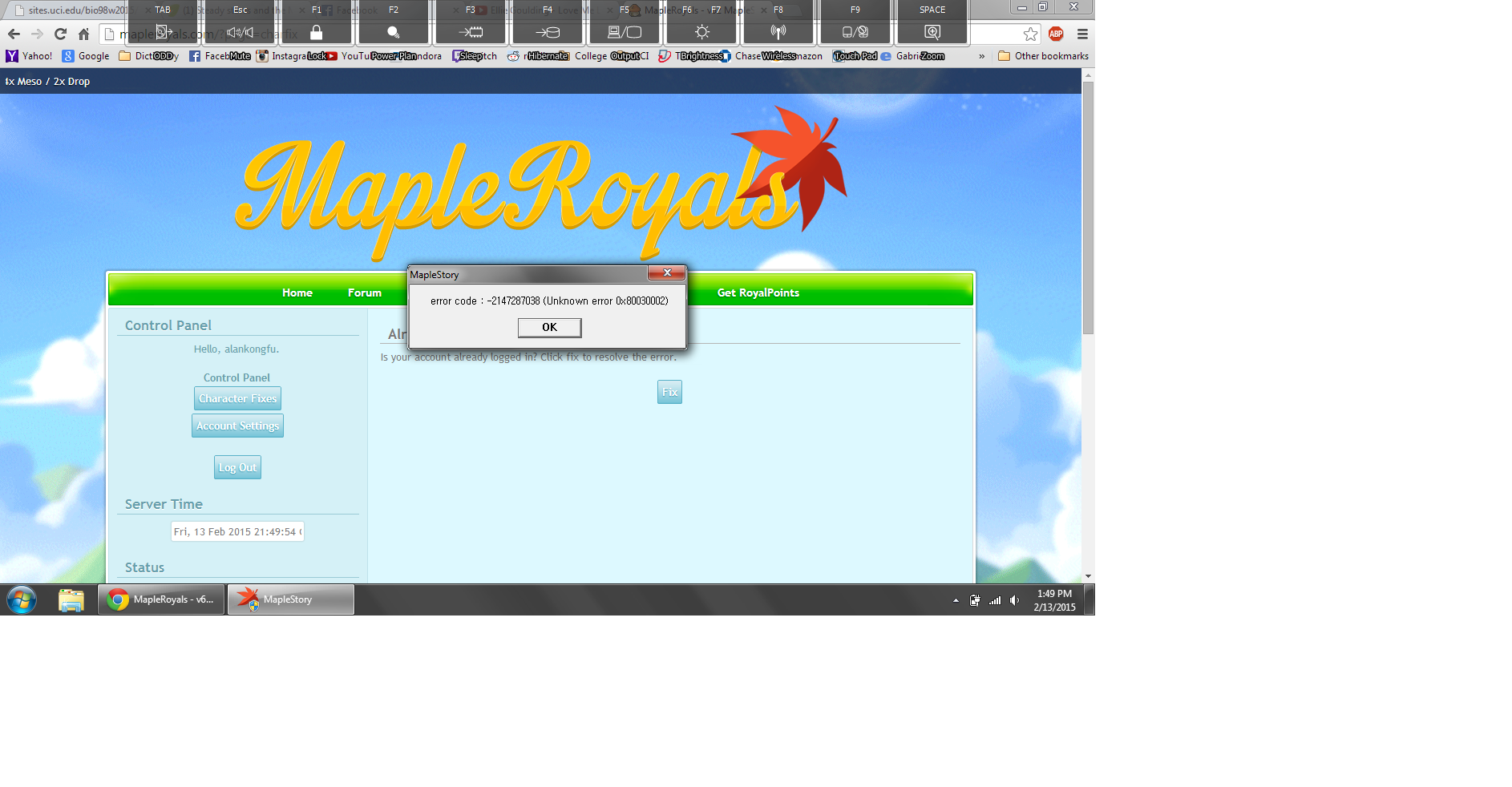Select the F1 Lock hotkey card
Image resolution: width=1512 pixels, height=787 pixels.
pyautogui.click(x=317, y=32)
